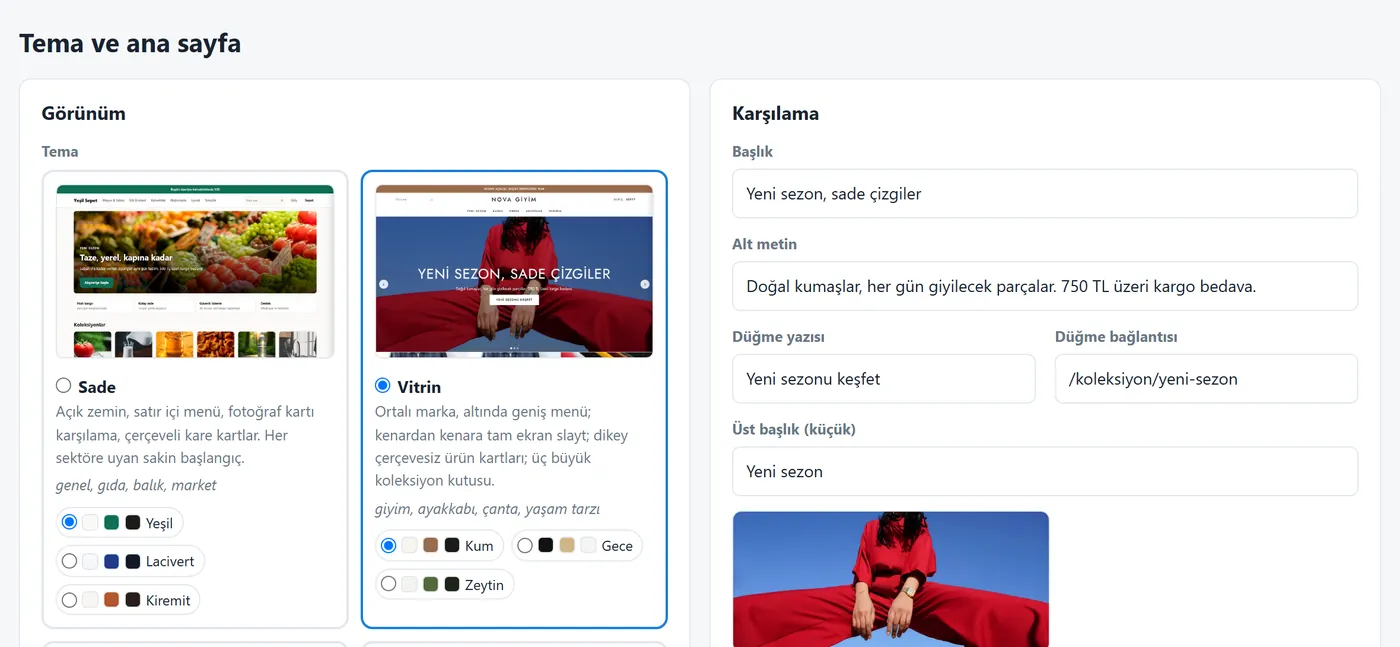Screen dimensions: 1400x647
Task: Click the tan brown swatch in Kum palette
Action: tap(430, 545)
